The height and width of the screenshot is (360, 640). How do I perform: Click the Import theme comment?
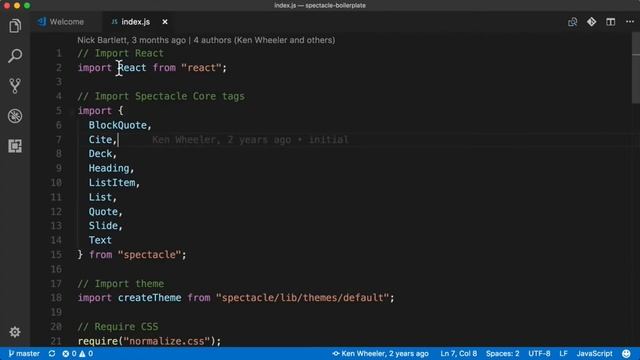(x=121, y=284)
